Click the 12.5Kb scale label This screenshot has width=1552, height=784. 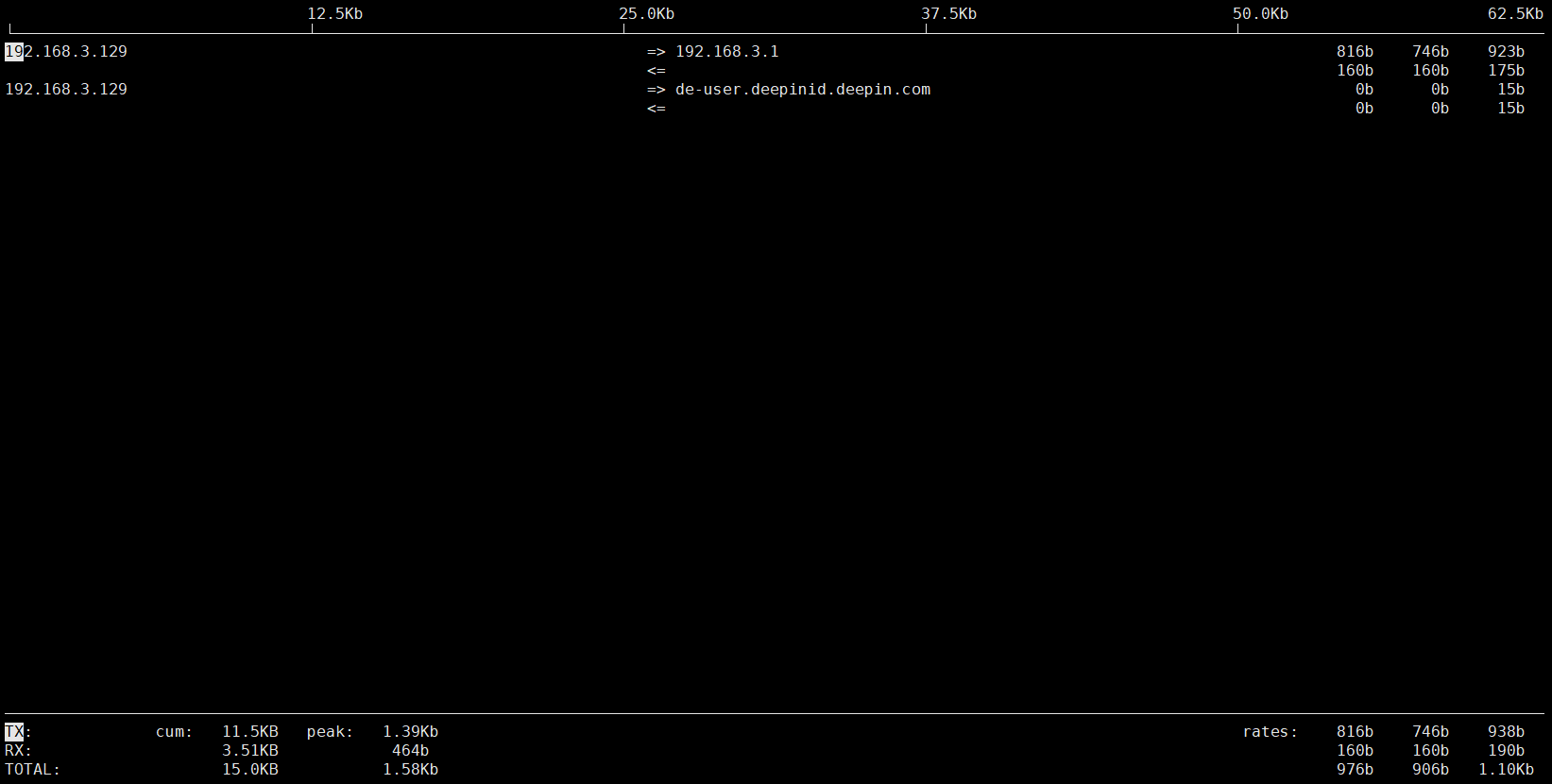point(335,13)
